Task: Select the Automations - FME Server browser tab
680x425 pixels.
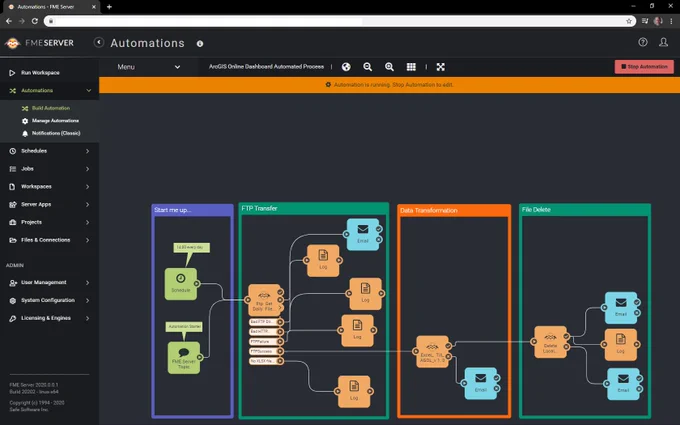Action: pos(52,7)
